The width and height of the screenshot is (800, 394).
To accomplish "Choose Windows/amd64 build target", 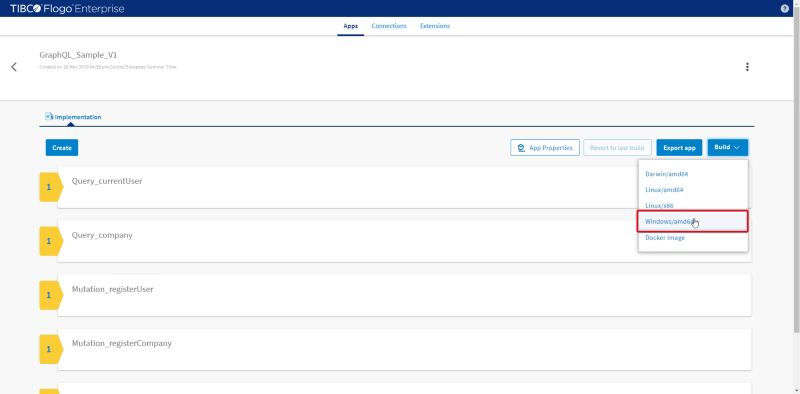I will pyautogui.click(x=692, y=221).
